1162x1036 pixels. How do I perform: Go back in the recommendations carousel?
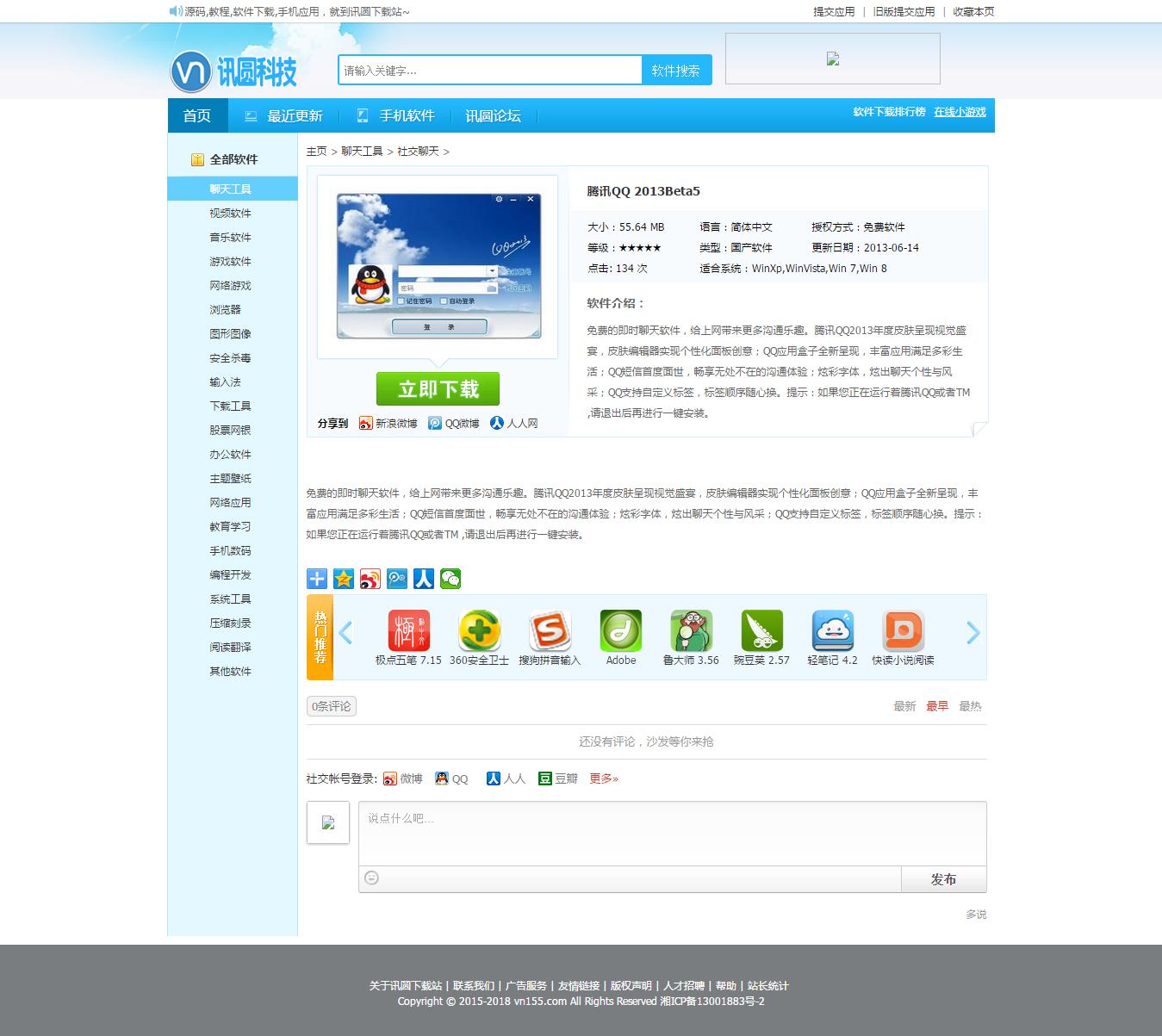[x=345, y=633]
